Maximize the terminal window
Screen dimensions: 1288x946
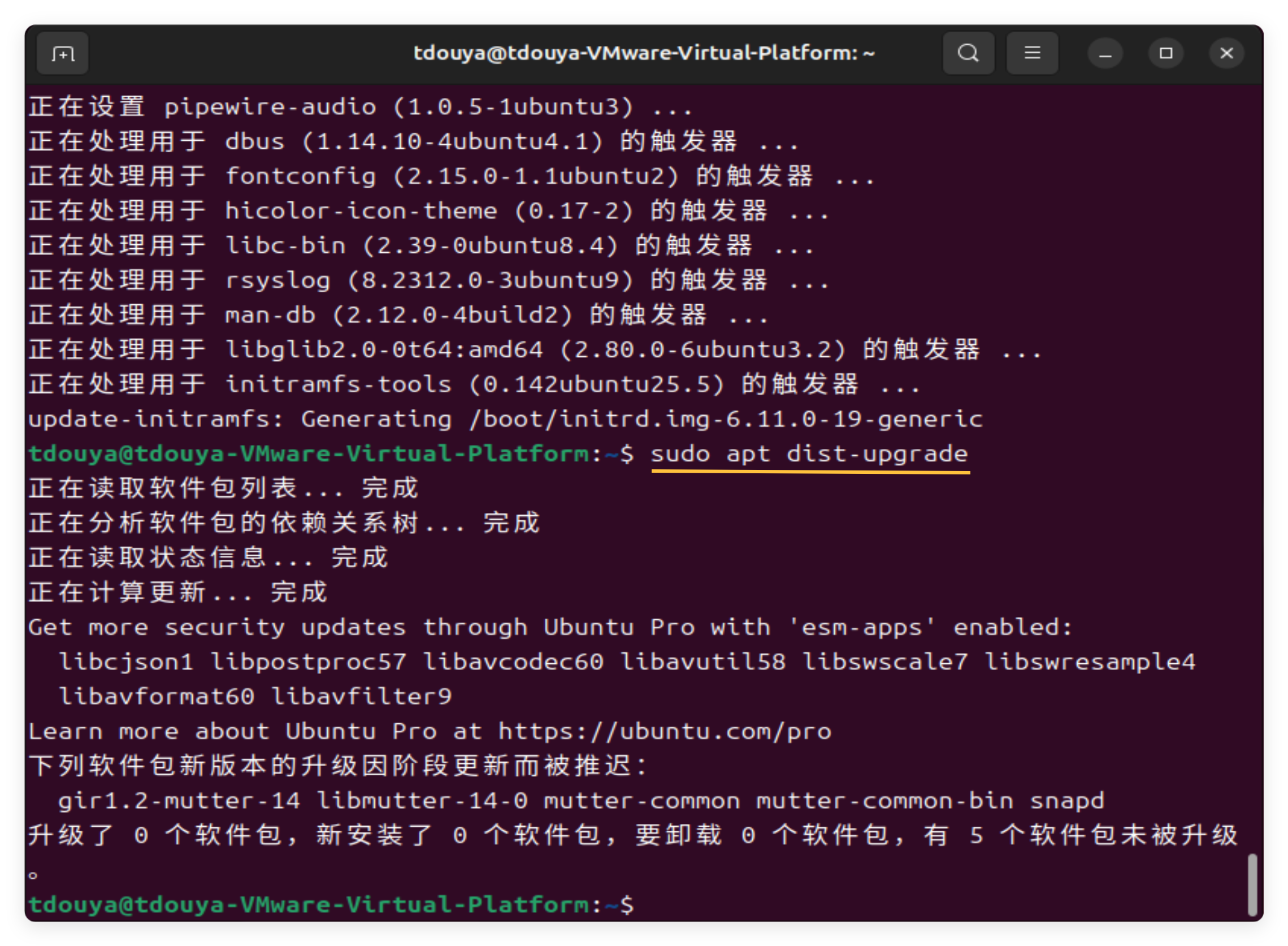pyautogui.click(x=1166, y=53)
